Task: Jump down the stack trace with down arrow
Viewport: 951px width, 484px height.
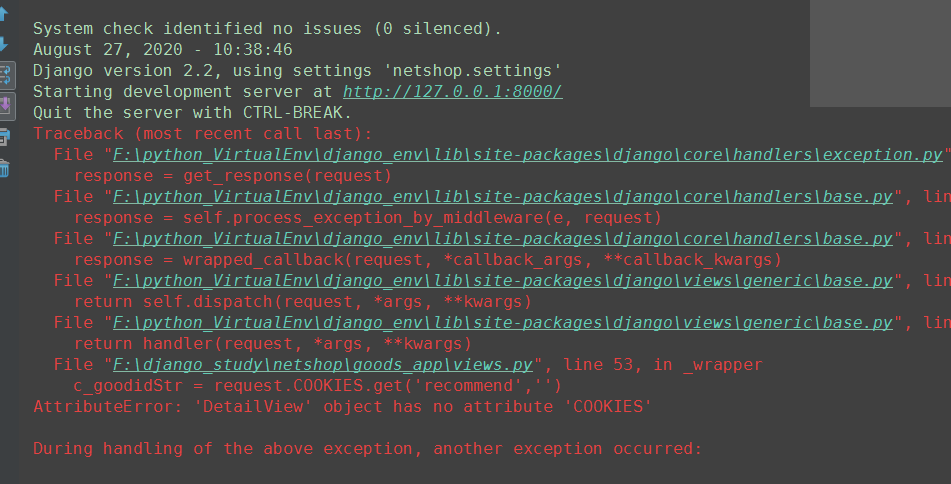Action: (4, 44)
